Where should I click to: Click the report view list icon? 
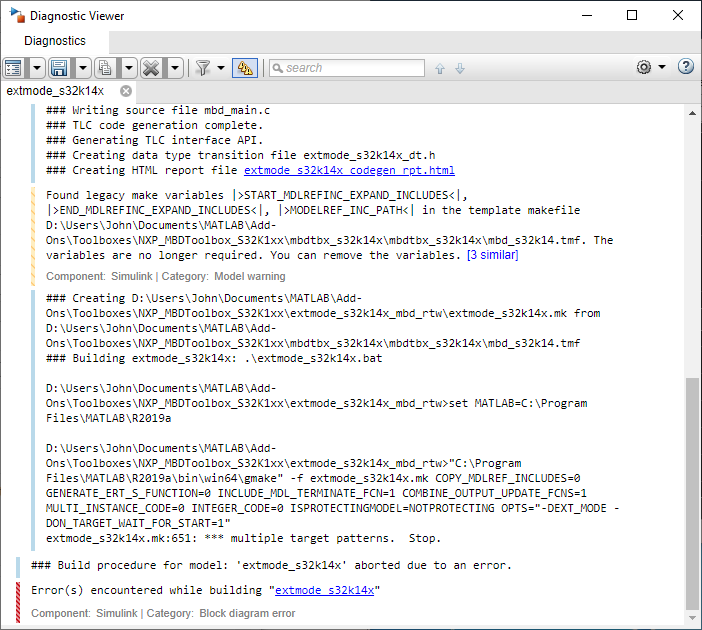(14, 68)
